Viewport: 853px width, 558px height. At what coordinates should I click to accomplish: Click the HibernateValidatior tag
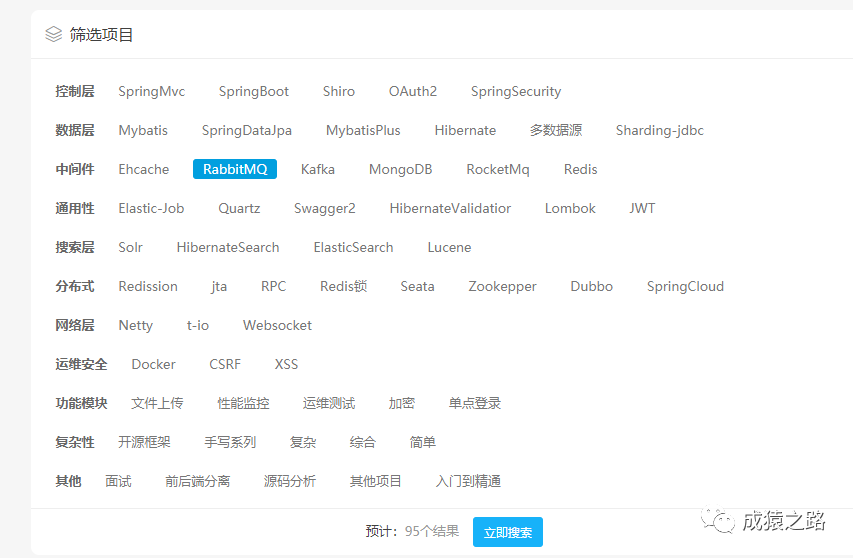point(450,208)
